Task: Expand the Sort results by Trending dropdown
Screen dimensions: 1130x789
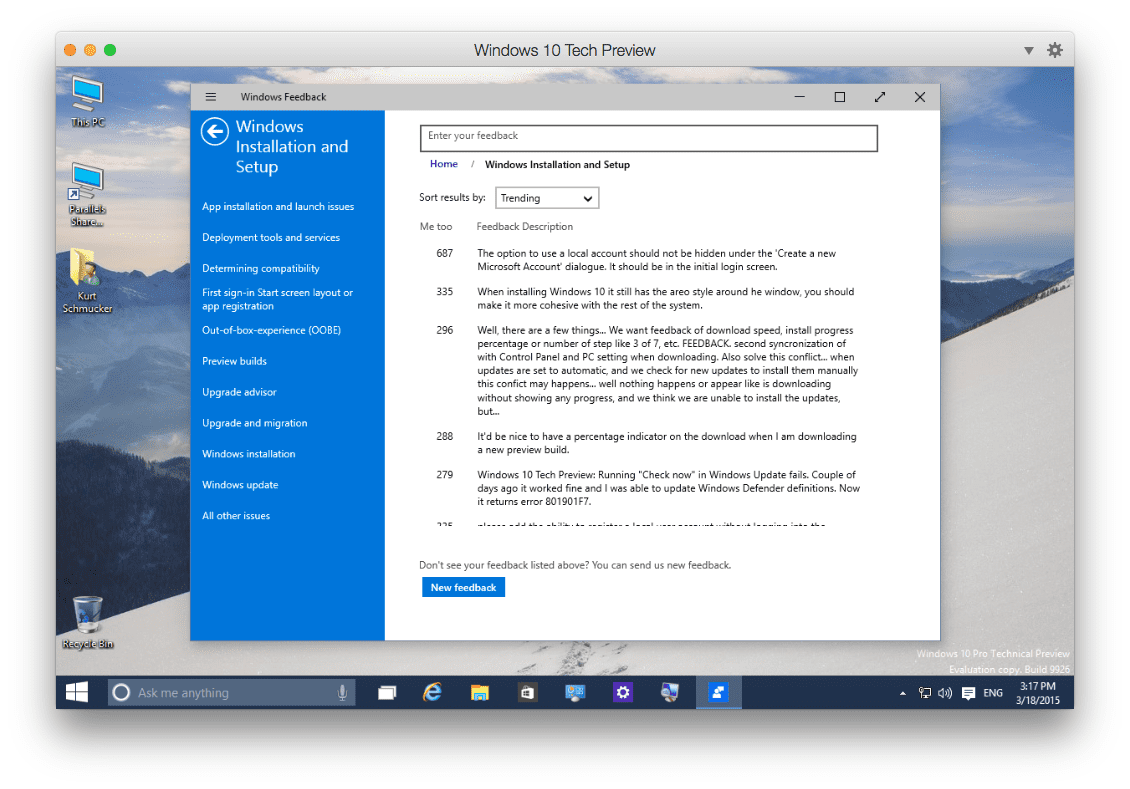Action: click(x=547, y=198)
